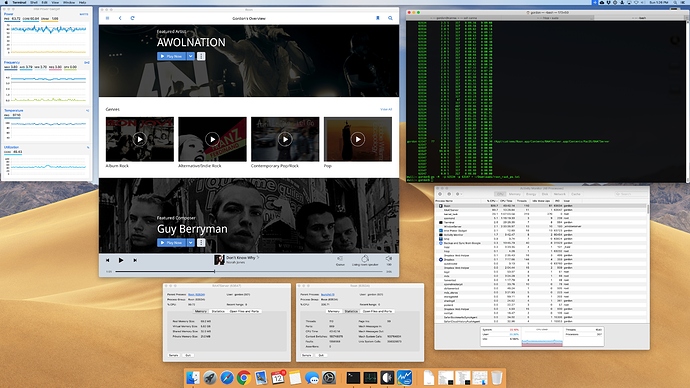
Task: Click the stop process icon in Activity Monitor
Action: pos(440,194)
